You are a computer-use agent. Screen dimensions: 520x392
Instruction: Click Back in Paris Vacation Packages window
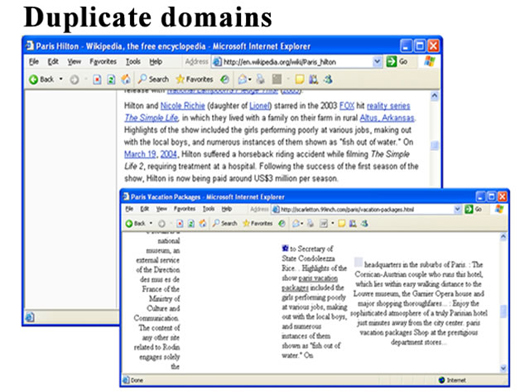point(135,223)
